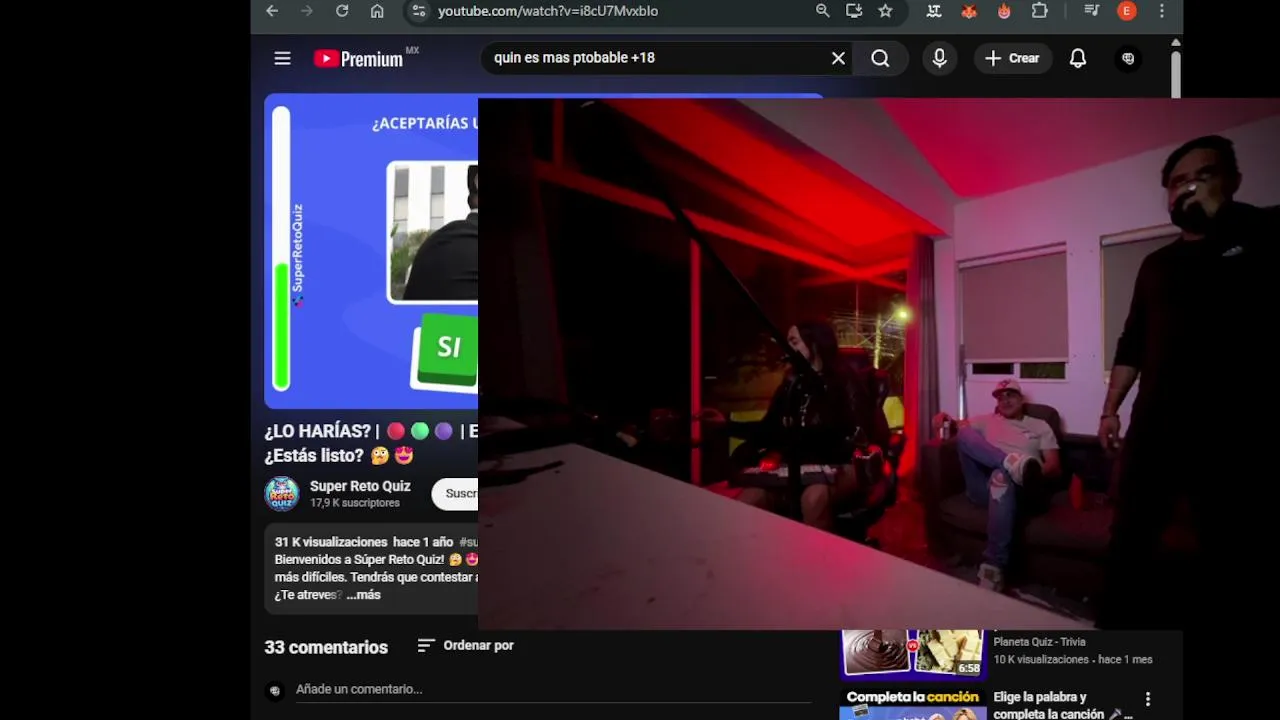
Task: Open the Ordenar por sort dropdown
Action: point(466,646)
